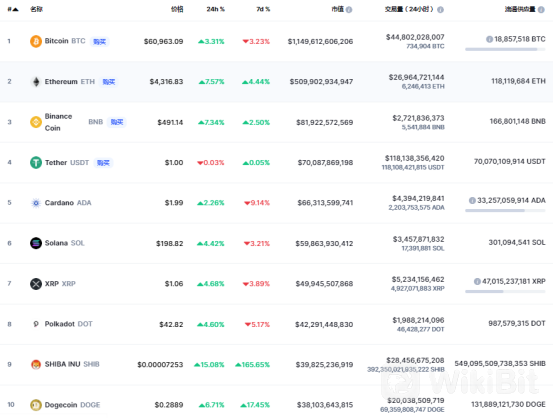Screen dimensions: 553x418
Task: Sort by the 7d % column header
Action: [x=263, y=9]
